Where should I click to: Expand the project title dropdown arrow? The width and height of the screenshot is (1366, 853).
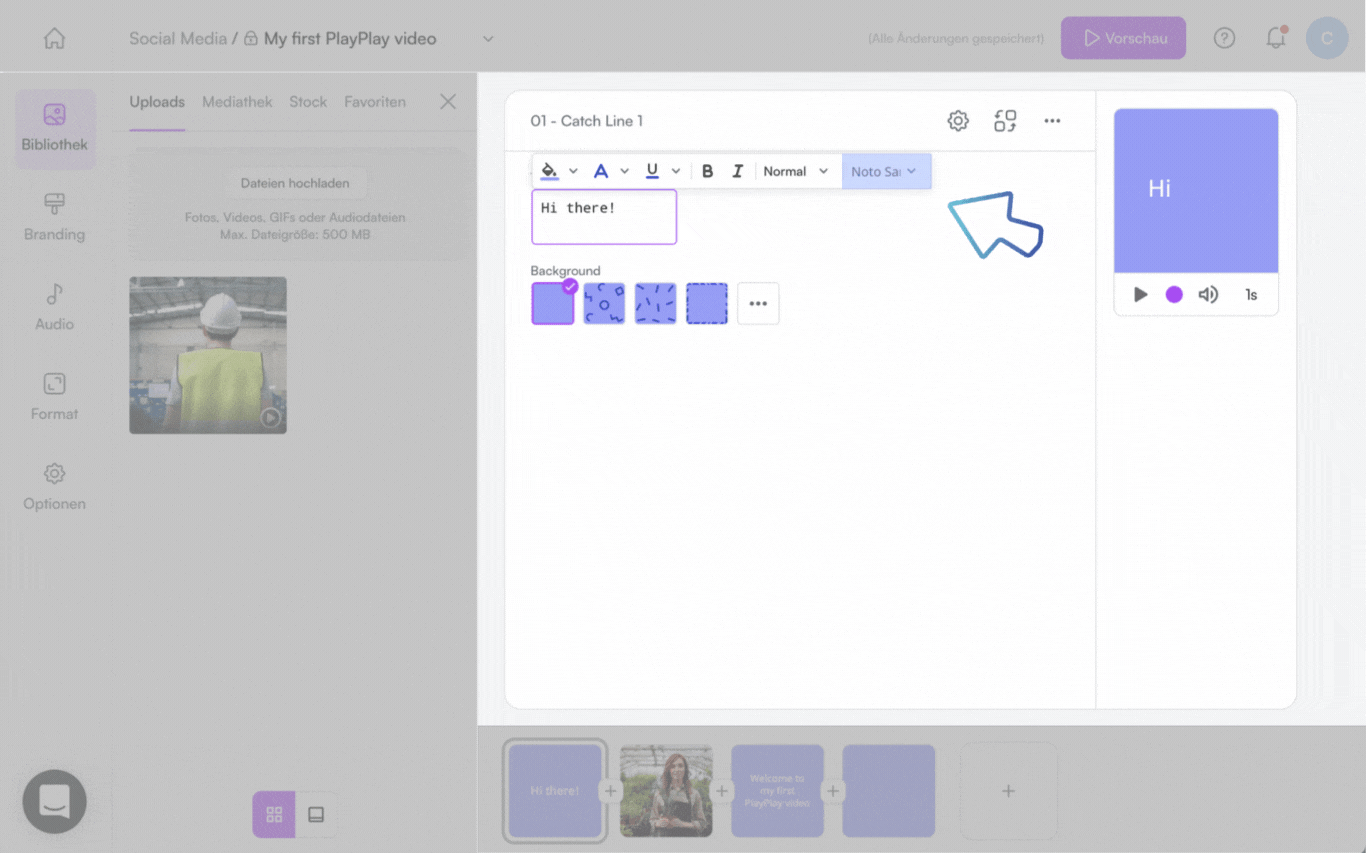(488, 39)
